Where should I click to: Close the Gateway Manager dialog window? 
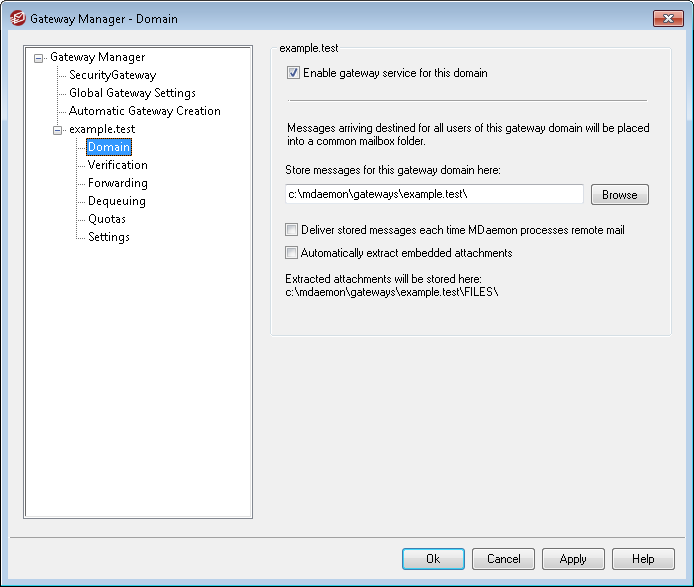click(x=667, y=18)
